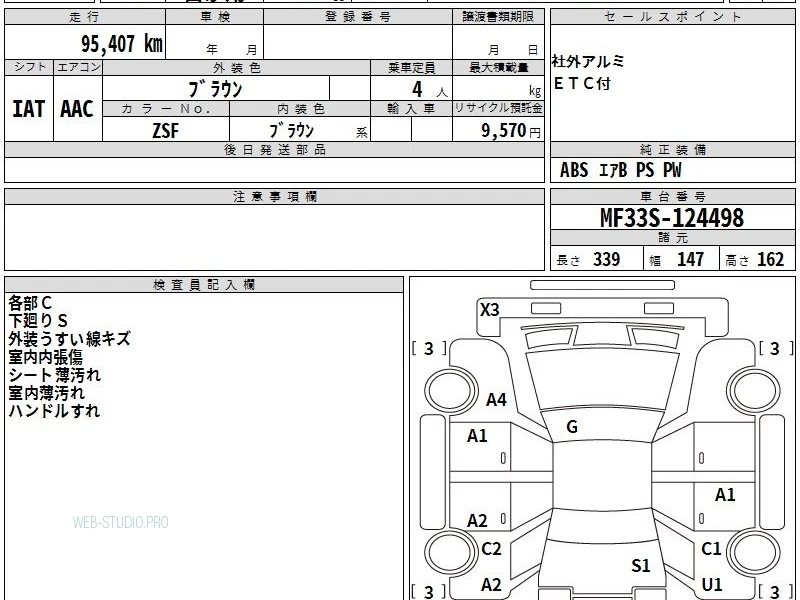
Task: Click the 下廻りS inspector note
Action: [38, 321]
